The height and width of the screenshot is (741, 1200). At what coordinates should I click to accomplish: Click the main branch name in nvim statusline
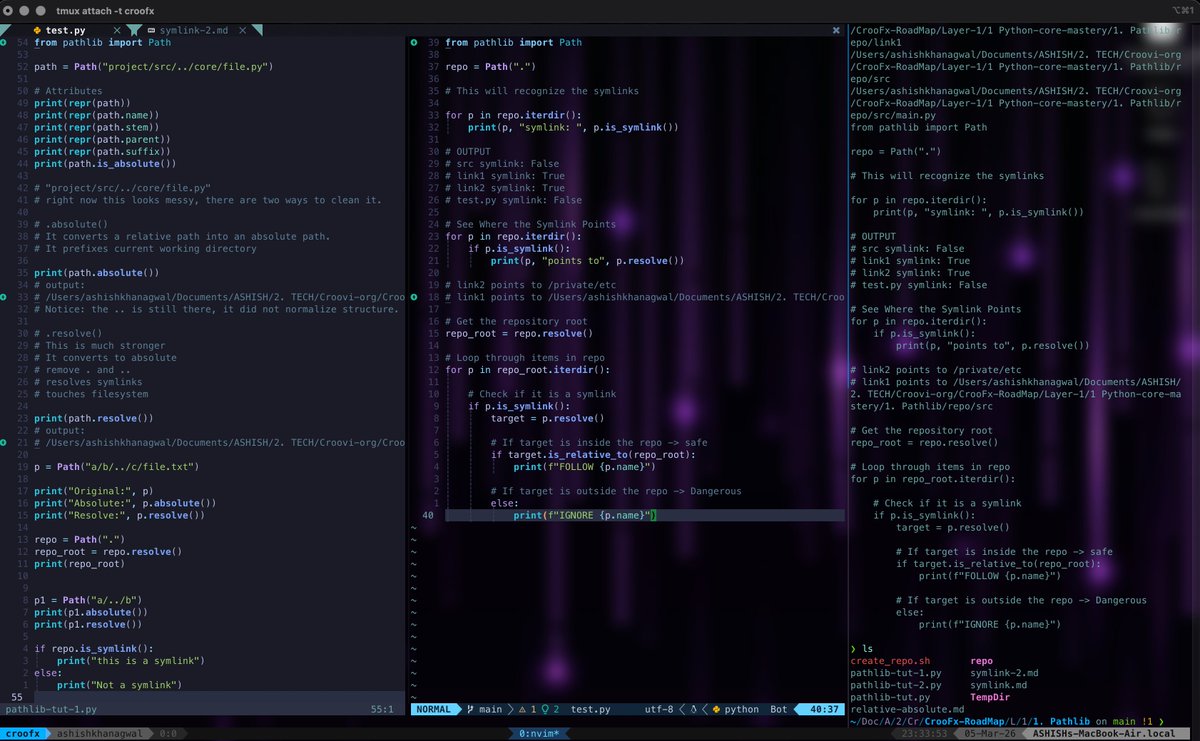[491, 709]
